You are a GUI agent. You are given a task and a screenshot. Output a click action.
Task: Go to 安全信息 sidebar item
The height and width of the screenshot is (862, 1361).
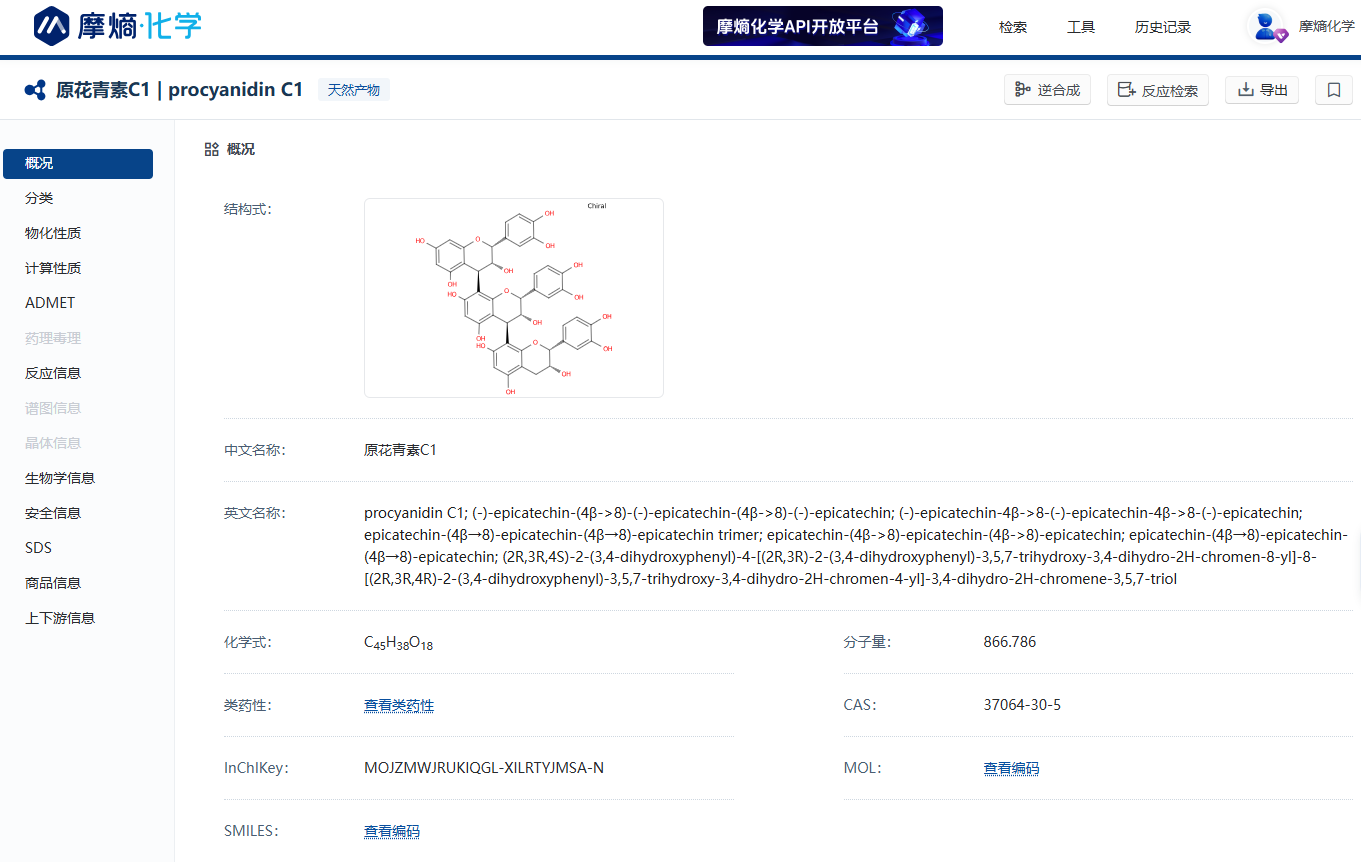53,513
